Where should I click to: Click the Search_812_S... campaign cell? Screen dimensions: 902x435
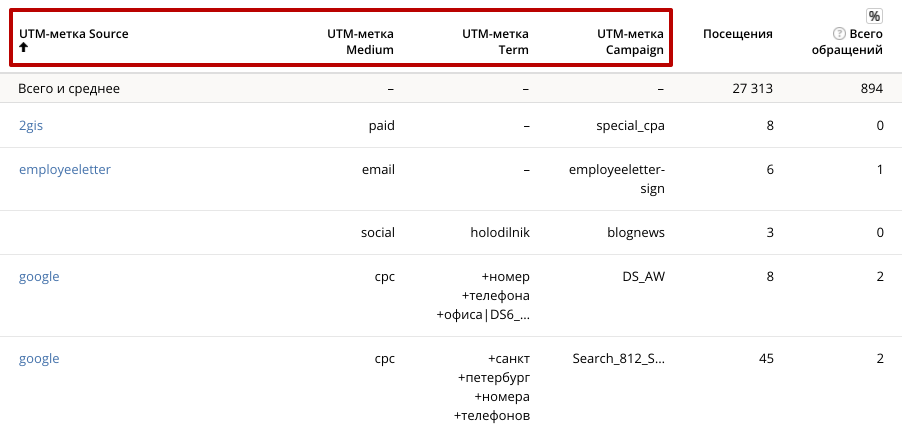click(618, 359)
